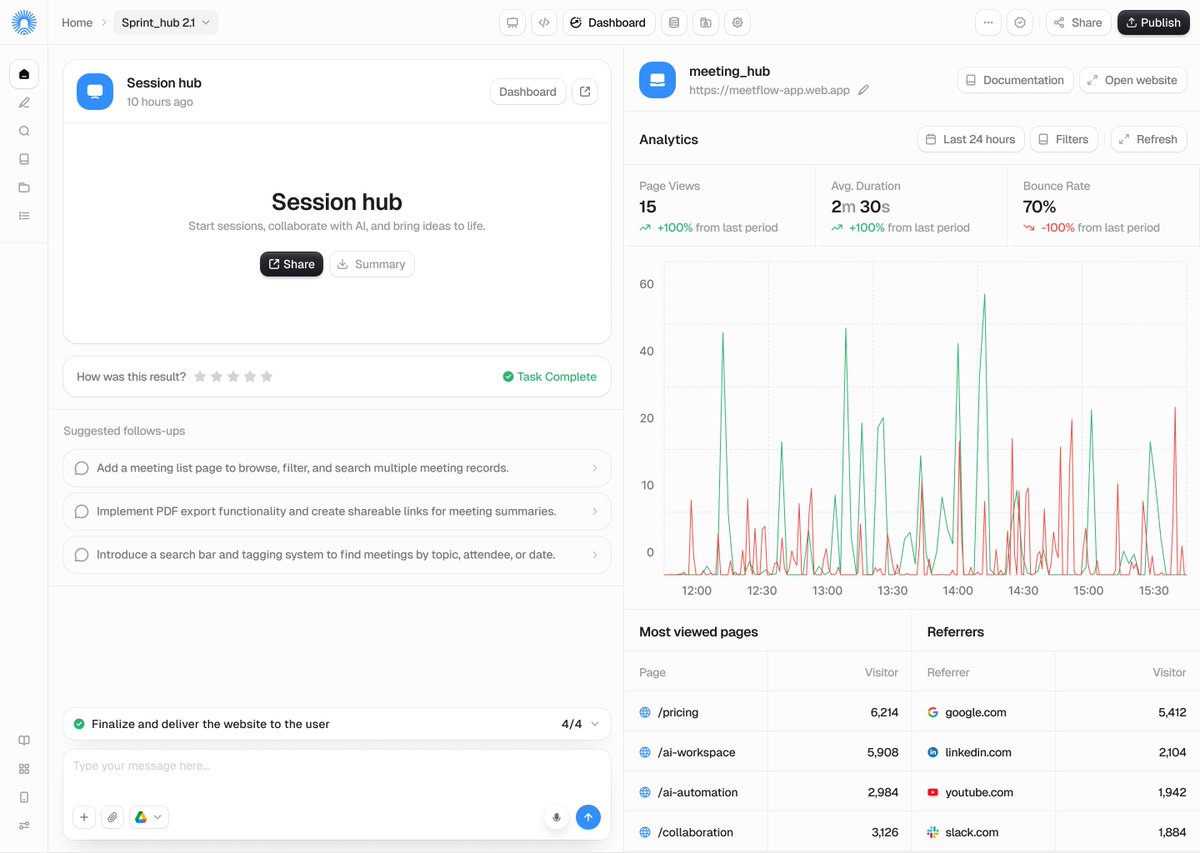
Task: Click the blue meeting_hub app icon
Action: click(657, 80)
